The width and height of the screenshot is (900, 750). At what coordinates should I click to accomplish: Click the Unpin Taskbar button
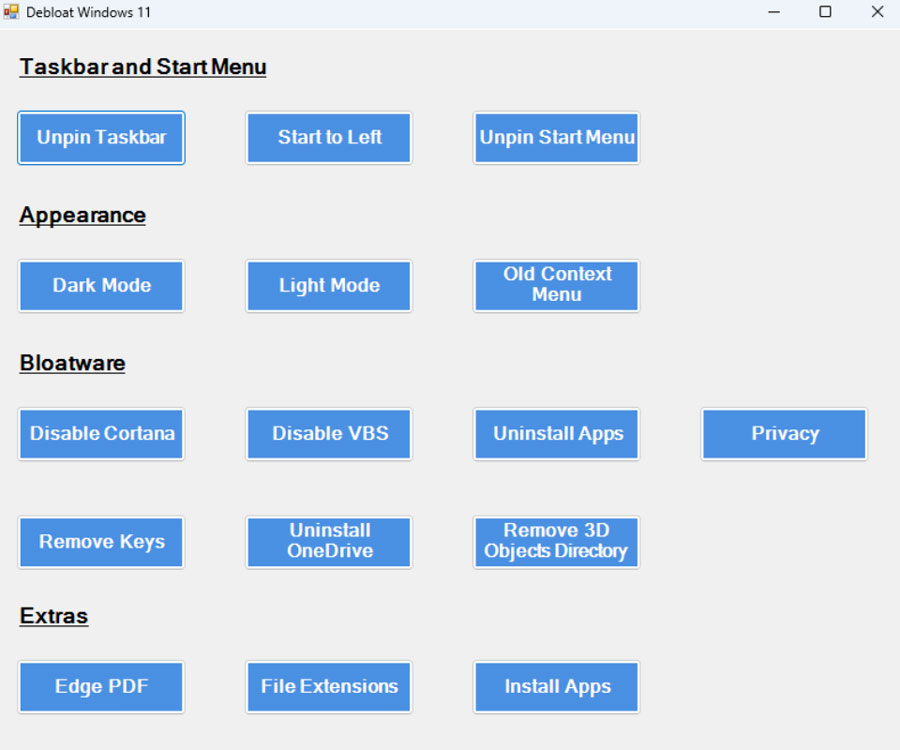[101, 138]
